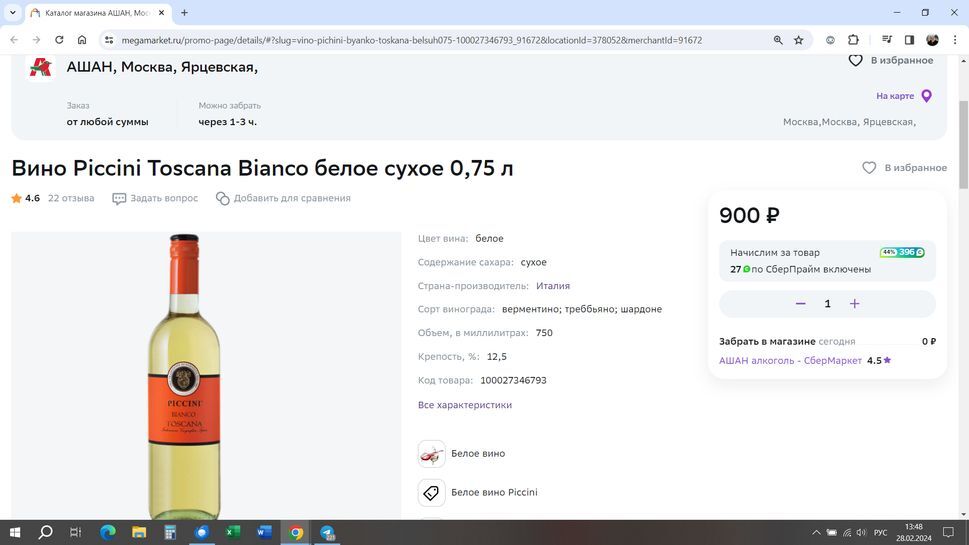The width and height of the screenshot is (969, 545).
Task: Open the site information icon in the address bar
Action: tap(109, 40)
